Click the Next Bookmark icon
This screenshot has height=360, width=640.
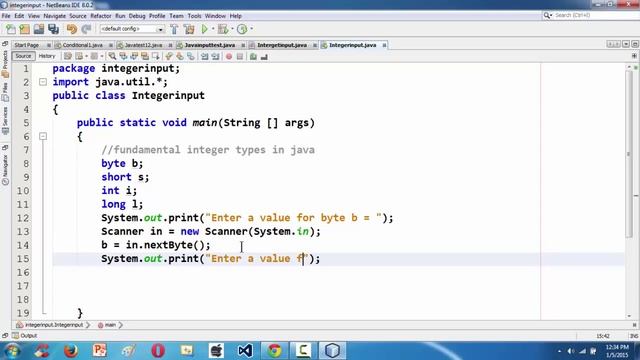[x=180, y=56]
